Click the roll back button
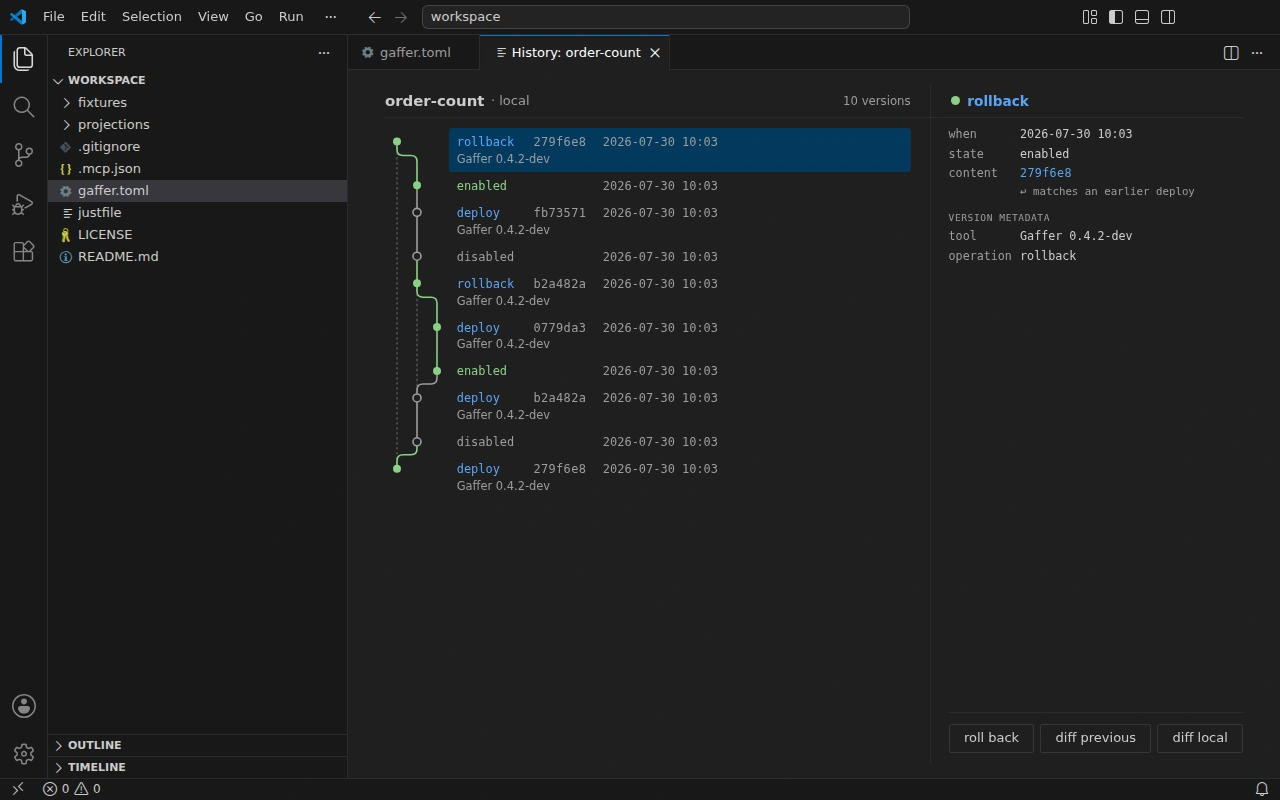Viewport: 1280px width, 800px height. click(991, 738)
